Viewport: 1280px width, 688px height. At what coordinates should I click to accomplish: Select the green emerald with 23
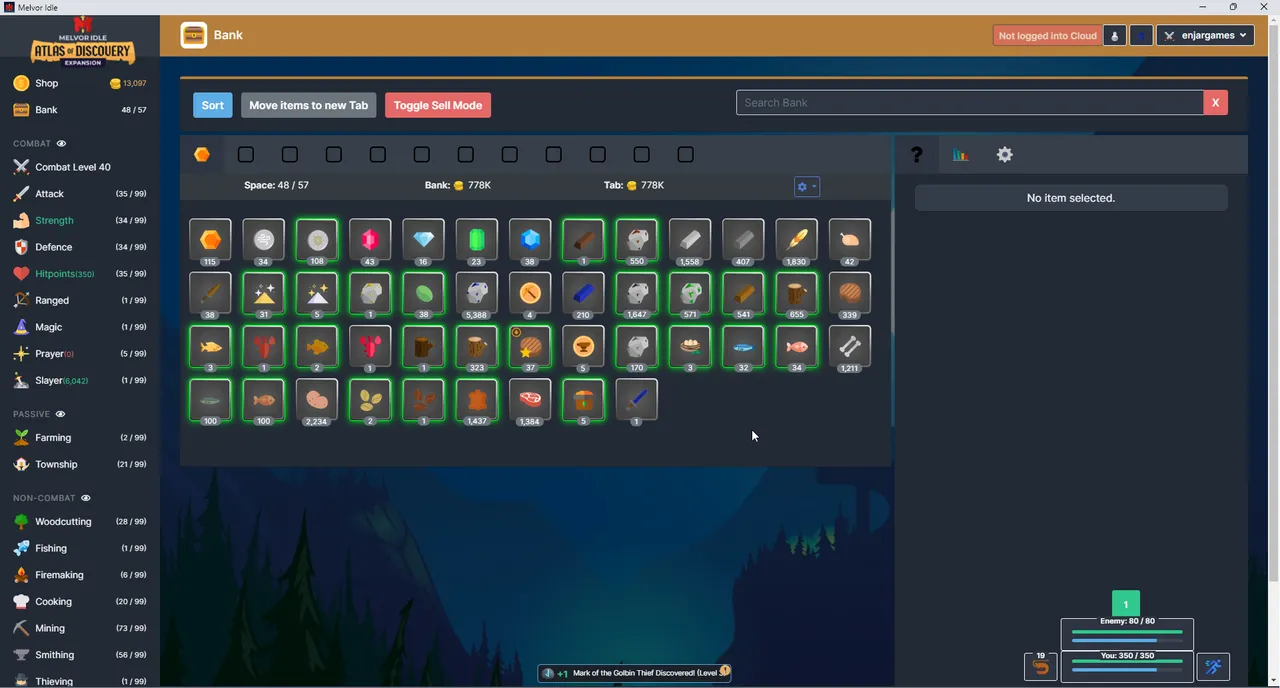point(476,240)
